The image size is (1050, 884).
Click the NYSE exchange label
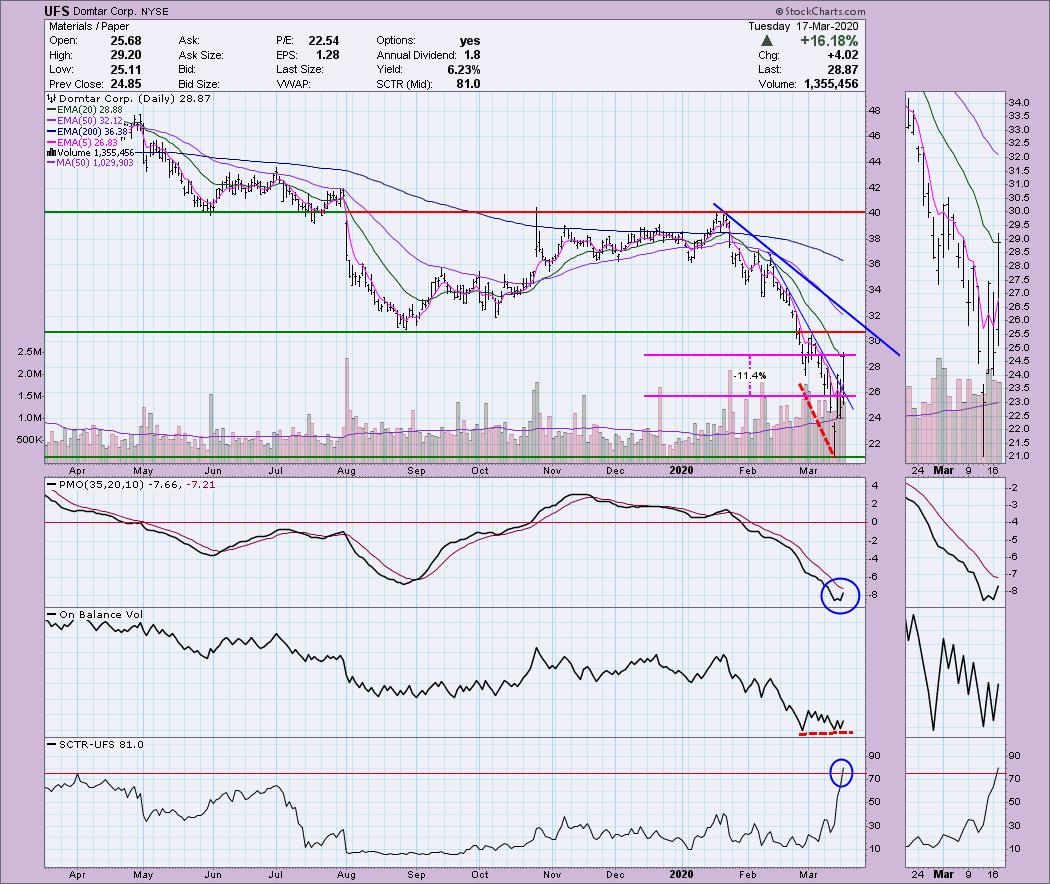click(x=155, y=11)
